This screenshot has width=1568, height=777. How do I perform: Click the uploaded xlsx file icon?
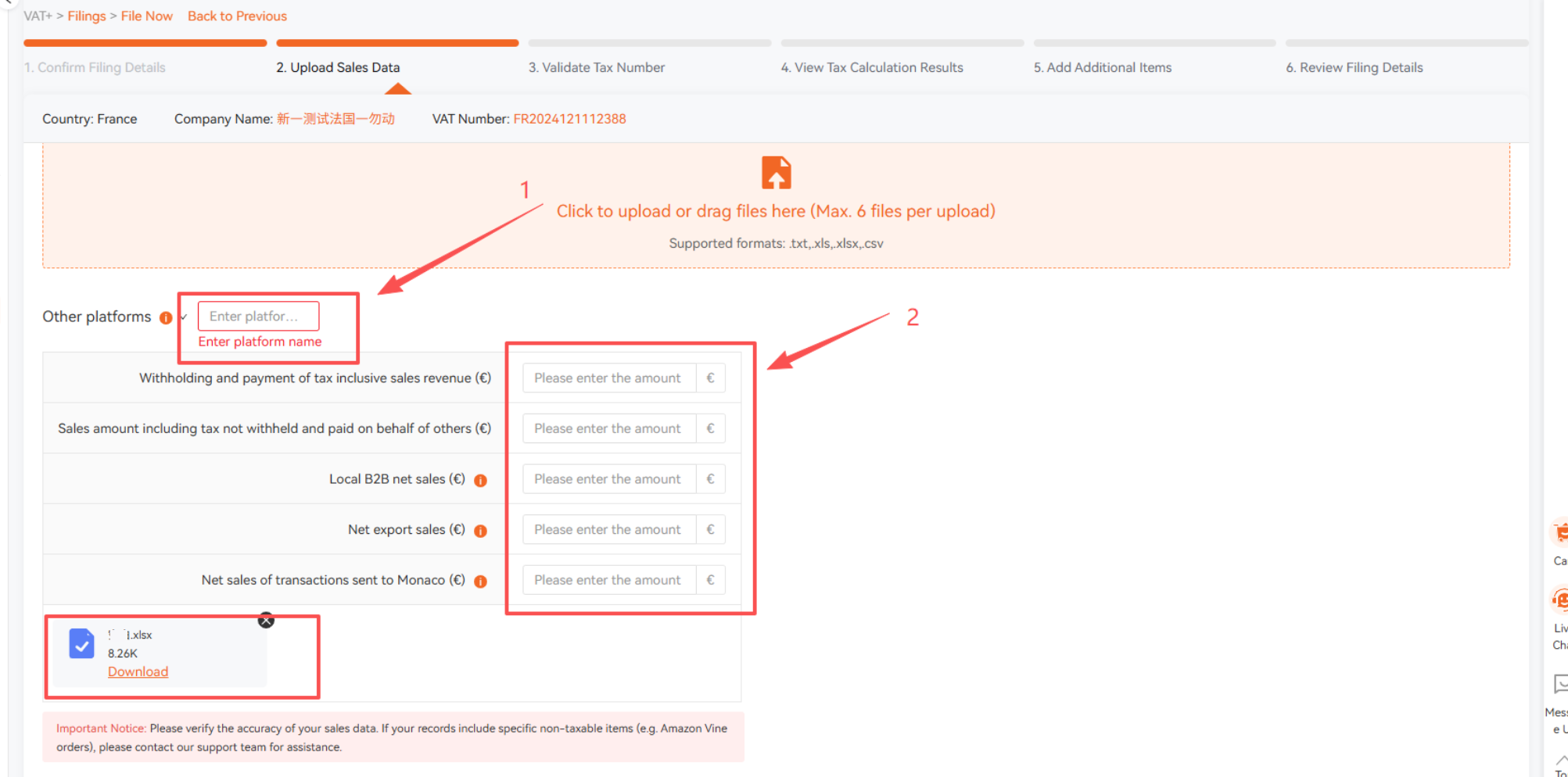(x=81, y=643)
